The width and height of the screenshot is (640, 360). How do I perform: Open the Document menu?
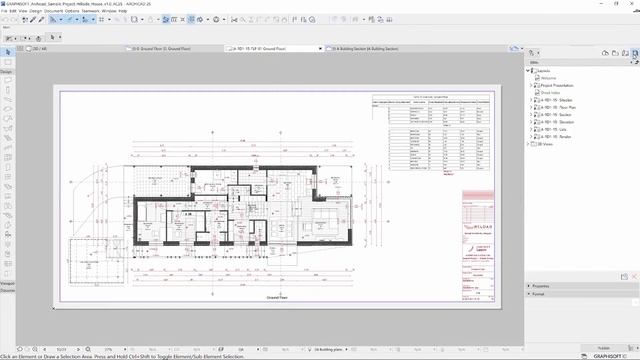[x=53, y=11]
